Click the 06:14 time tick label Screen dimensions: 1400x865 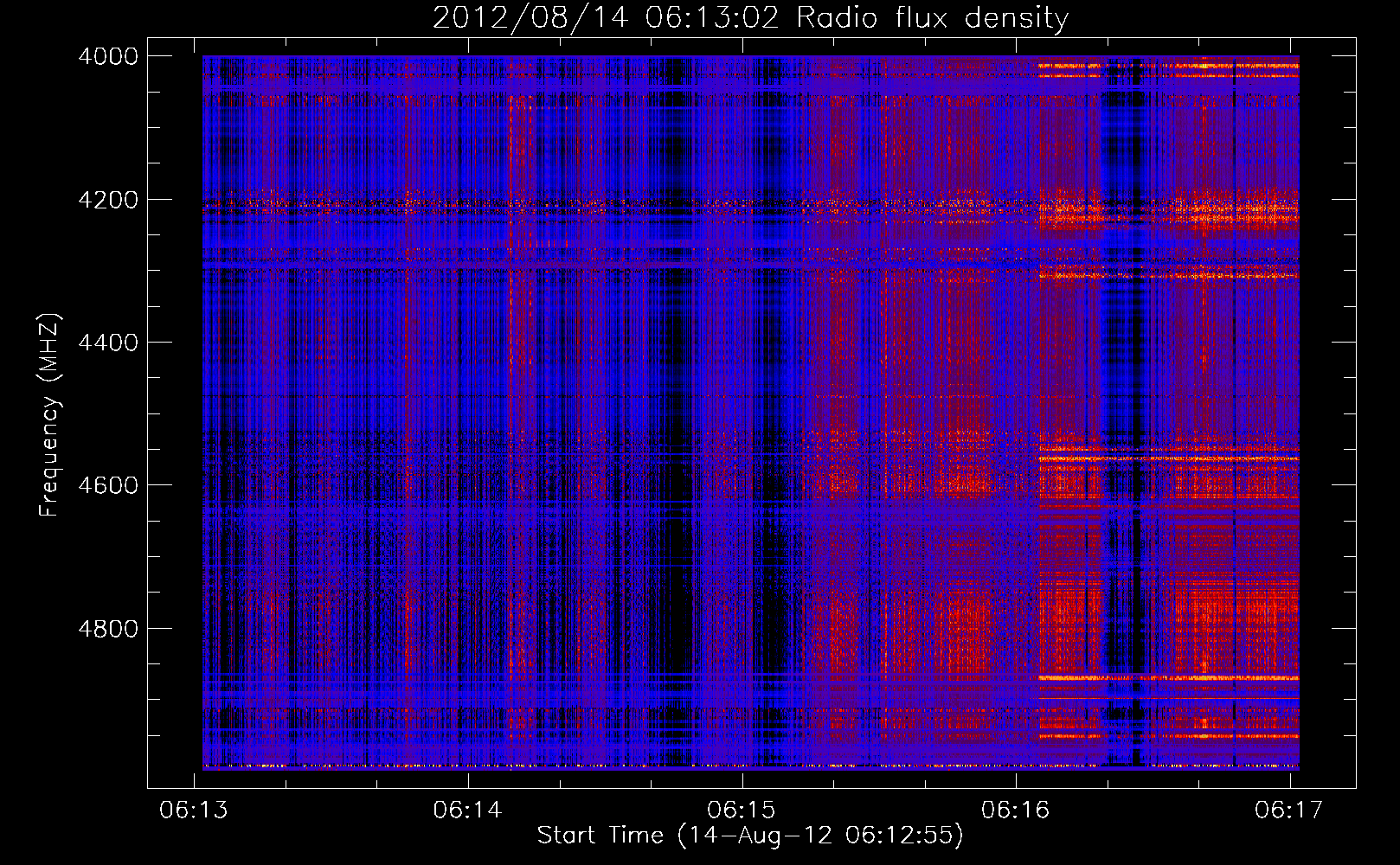pos(468,810)
